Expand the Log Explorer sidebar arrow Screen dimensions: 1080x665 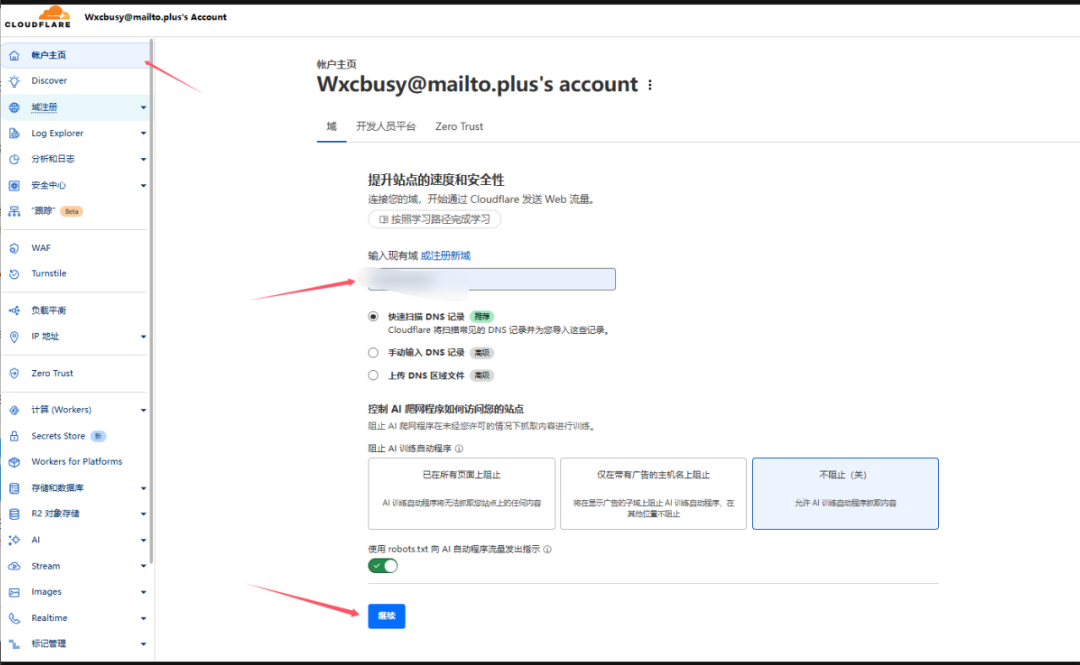pos(143,133)
